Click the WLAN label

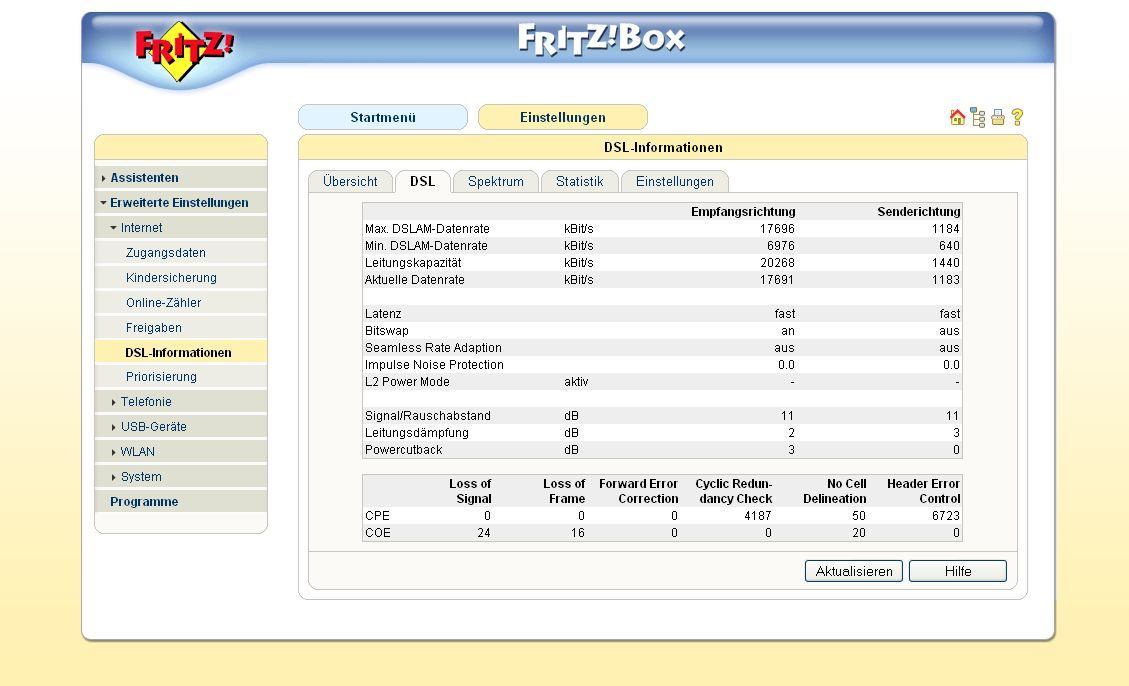(138, 452)
